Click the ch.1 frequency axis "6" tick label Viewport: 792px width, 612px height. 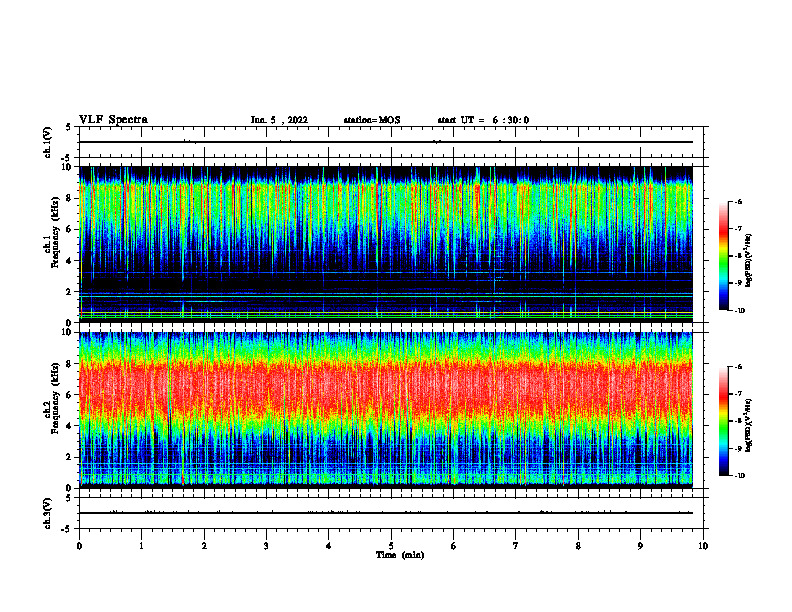pyautogui.click(x=69, y=229)
